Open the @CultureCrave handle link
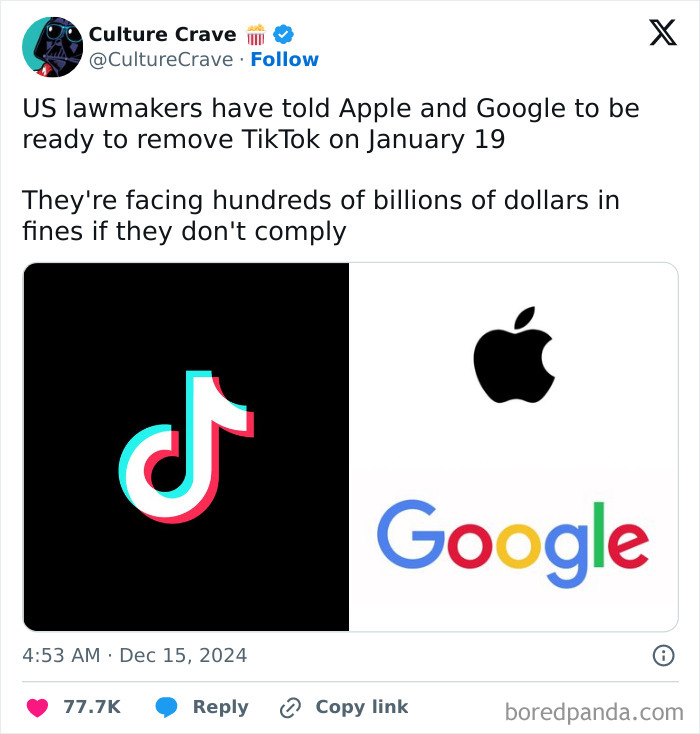Image resolution: width=700 pixels, height=734 pixels. [x=161, y=59]
